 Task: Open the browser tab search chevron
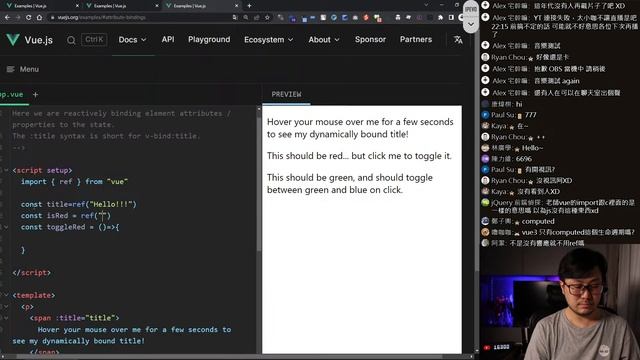pyautogui.click(x=426, y=5)
